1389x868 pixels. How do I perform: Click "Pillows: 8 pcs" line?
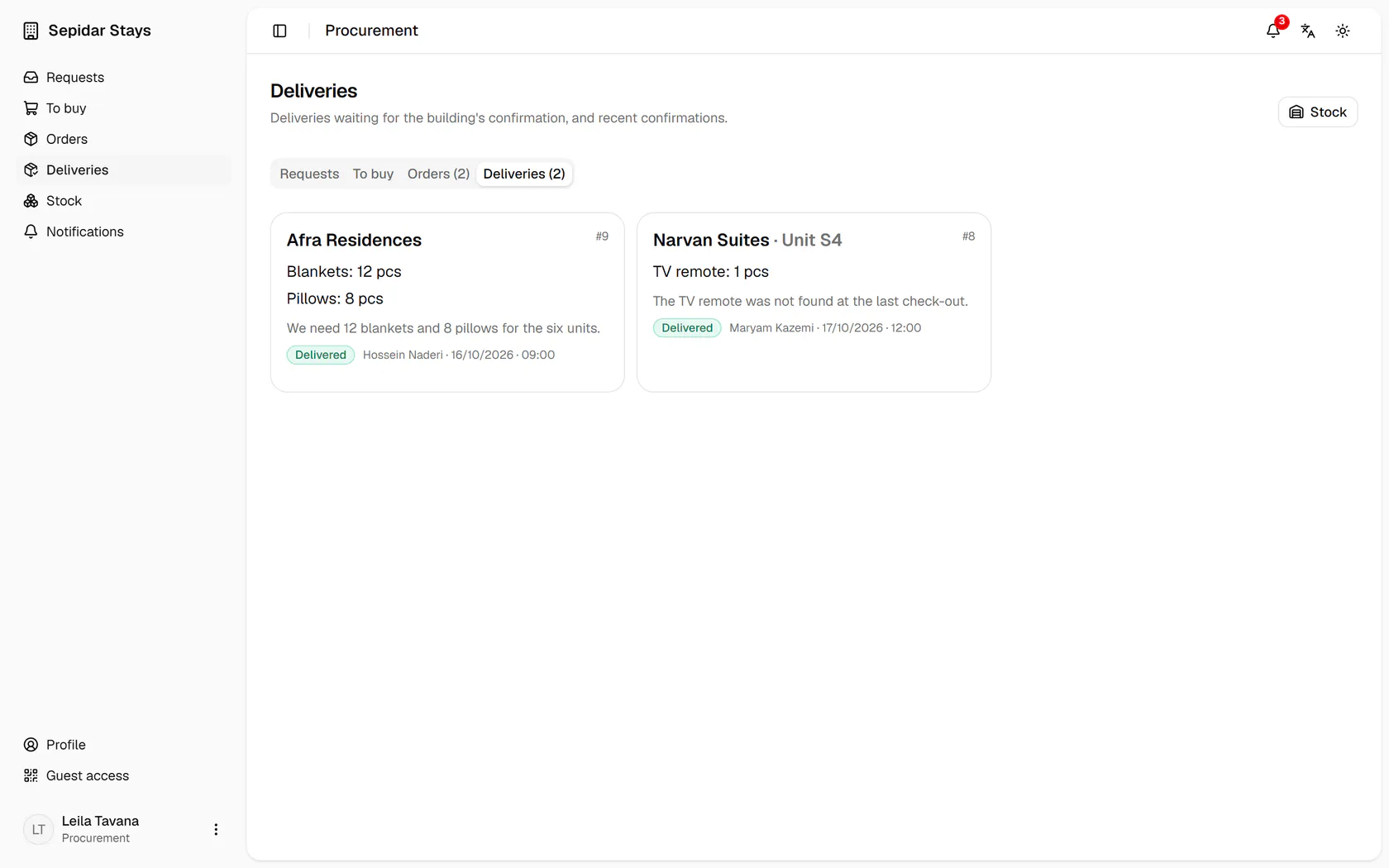tap(335, 298)
